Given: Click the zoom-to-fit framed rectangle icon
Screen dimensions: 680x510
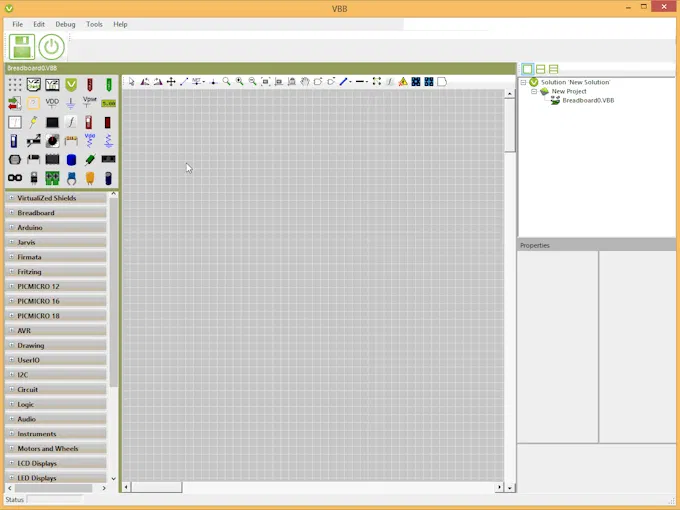Looking at the screenshot, I should click(265, 82).
